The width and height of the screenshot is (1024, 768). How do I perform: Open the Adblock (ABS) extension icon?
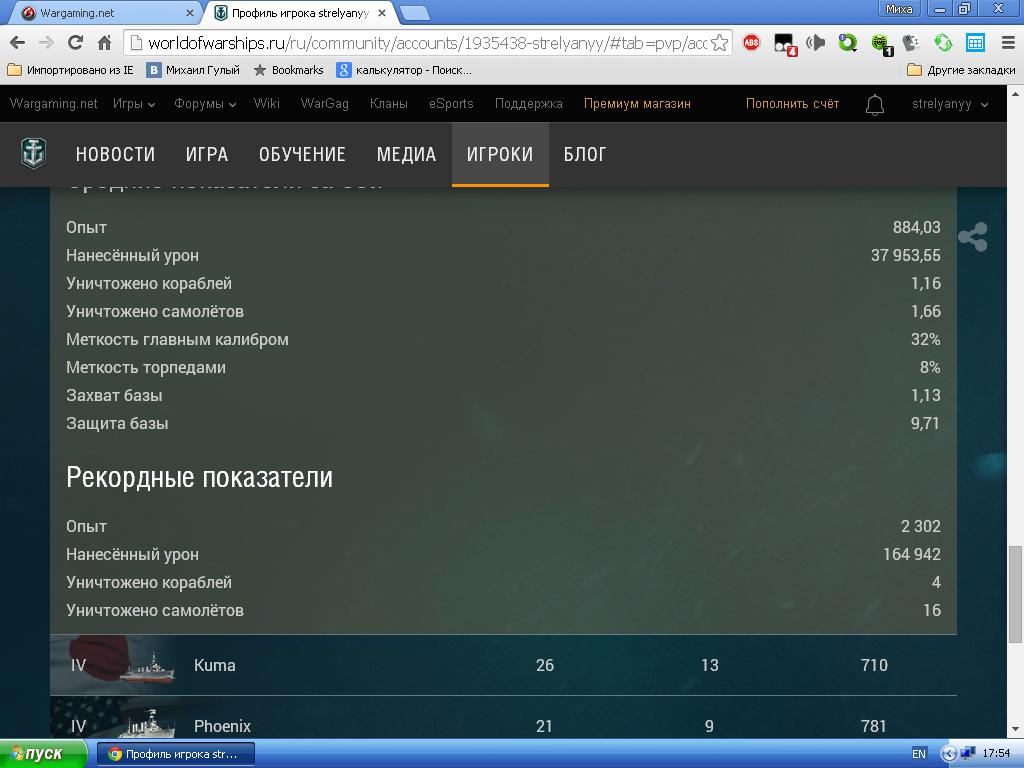(x=751, y=43)
